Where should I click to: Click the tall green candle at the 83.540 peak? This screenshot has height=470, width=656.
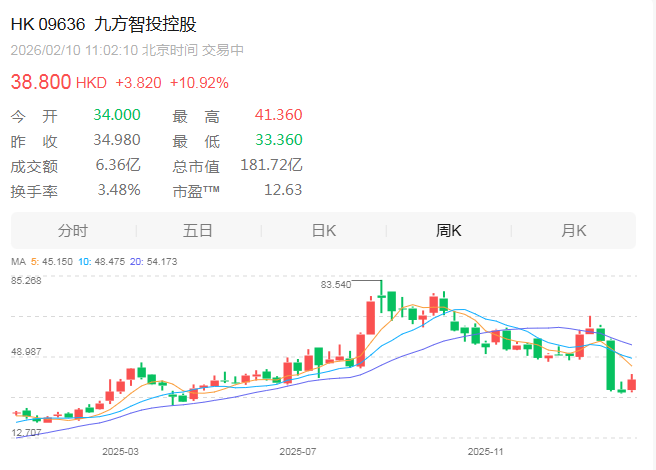381,297
